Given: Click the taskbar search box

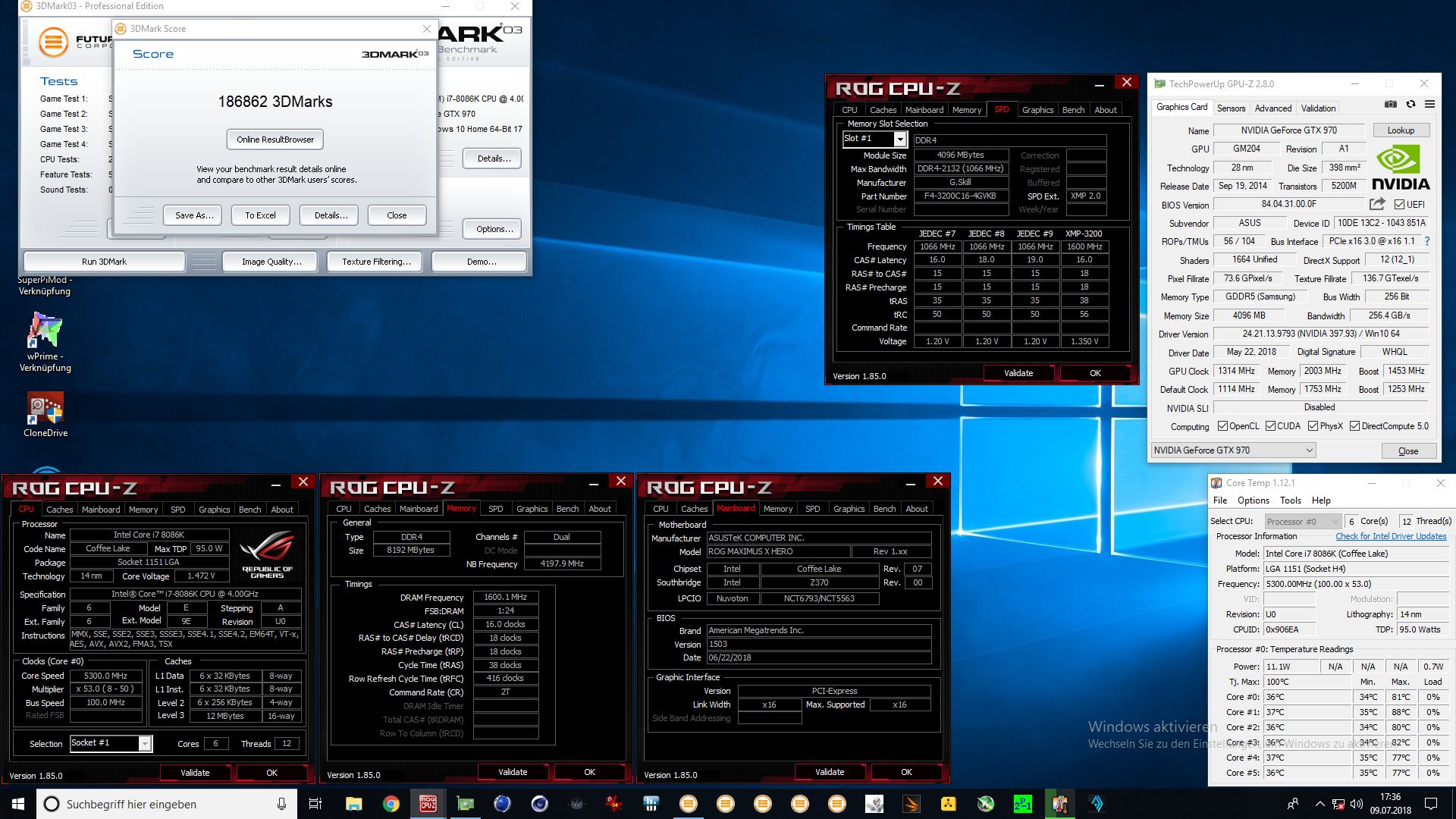Looking at the screenshot, I should 167,804.
